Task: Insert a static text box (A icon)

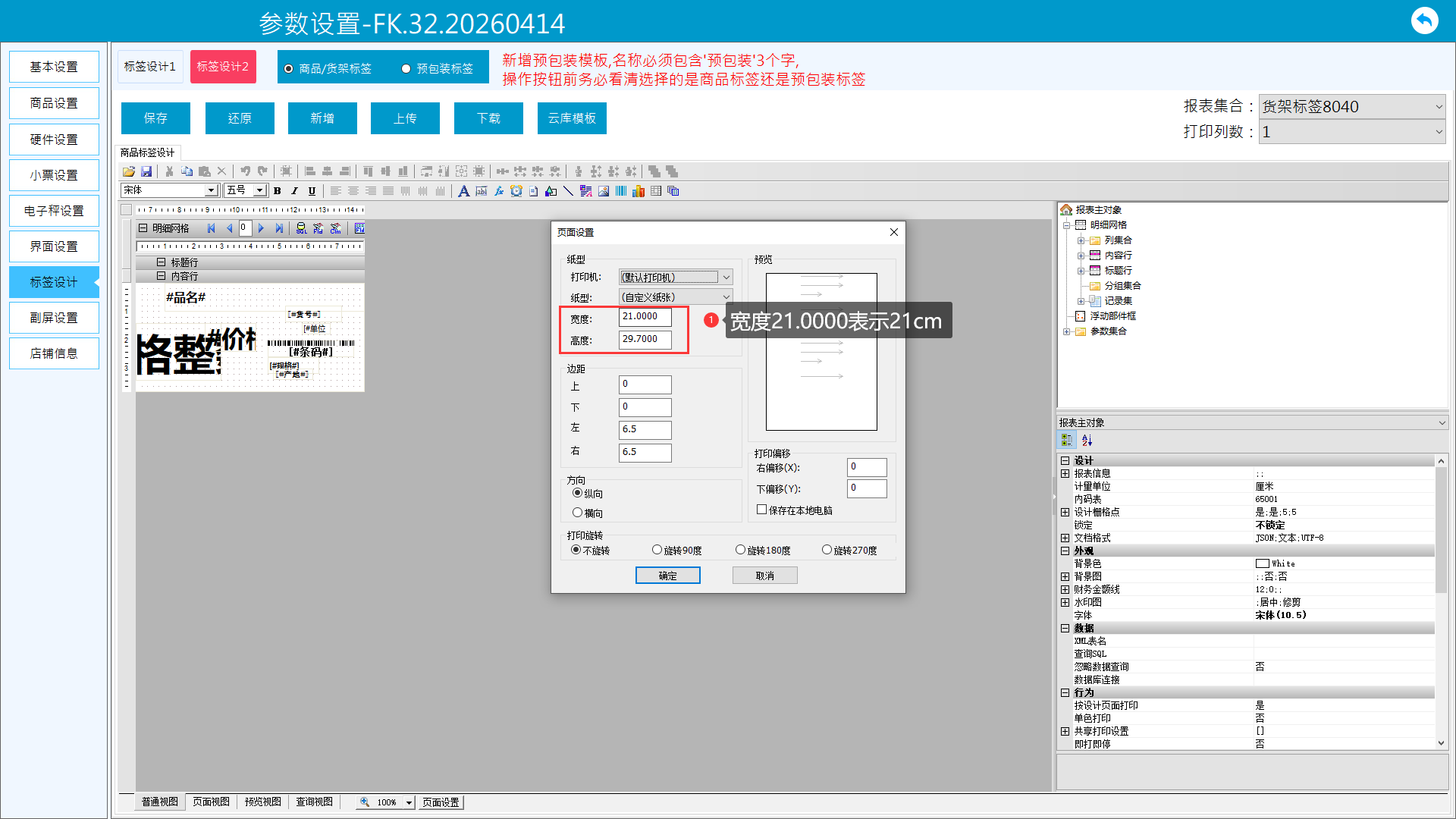Action: (x=463, y=191)
